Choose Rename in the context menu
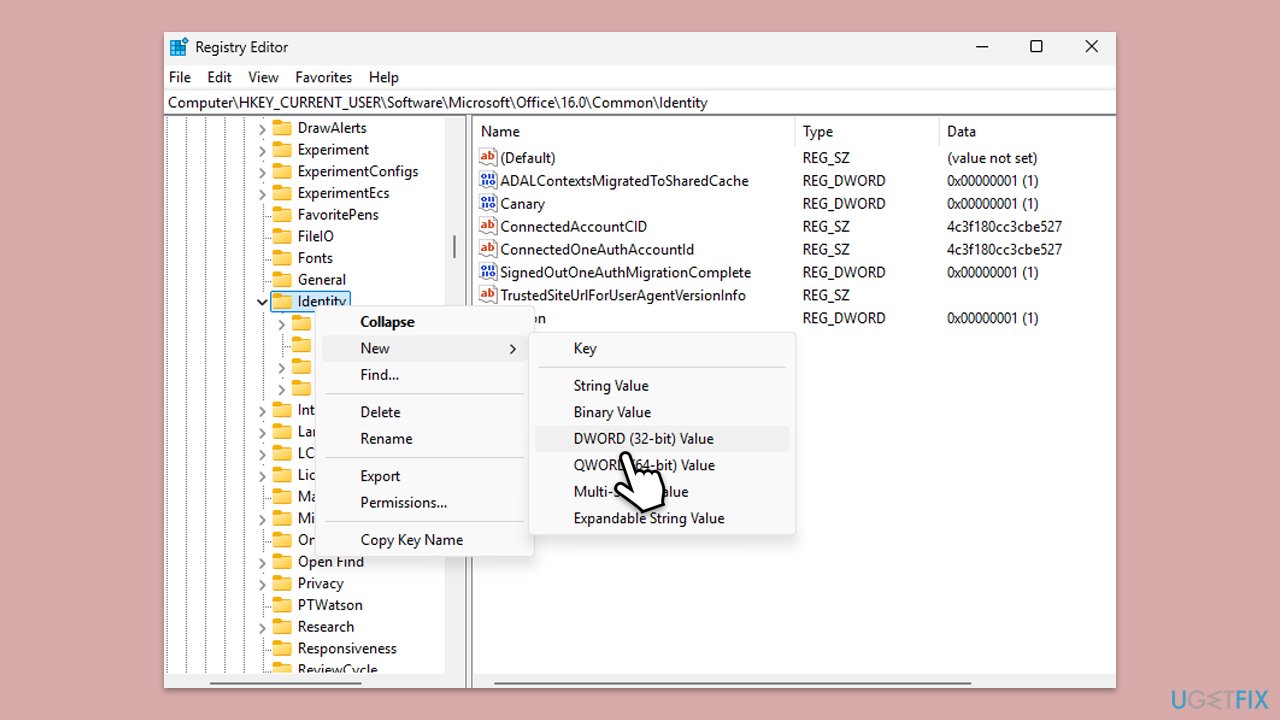 coord(424,438)
